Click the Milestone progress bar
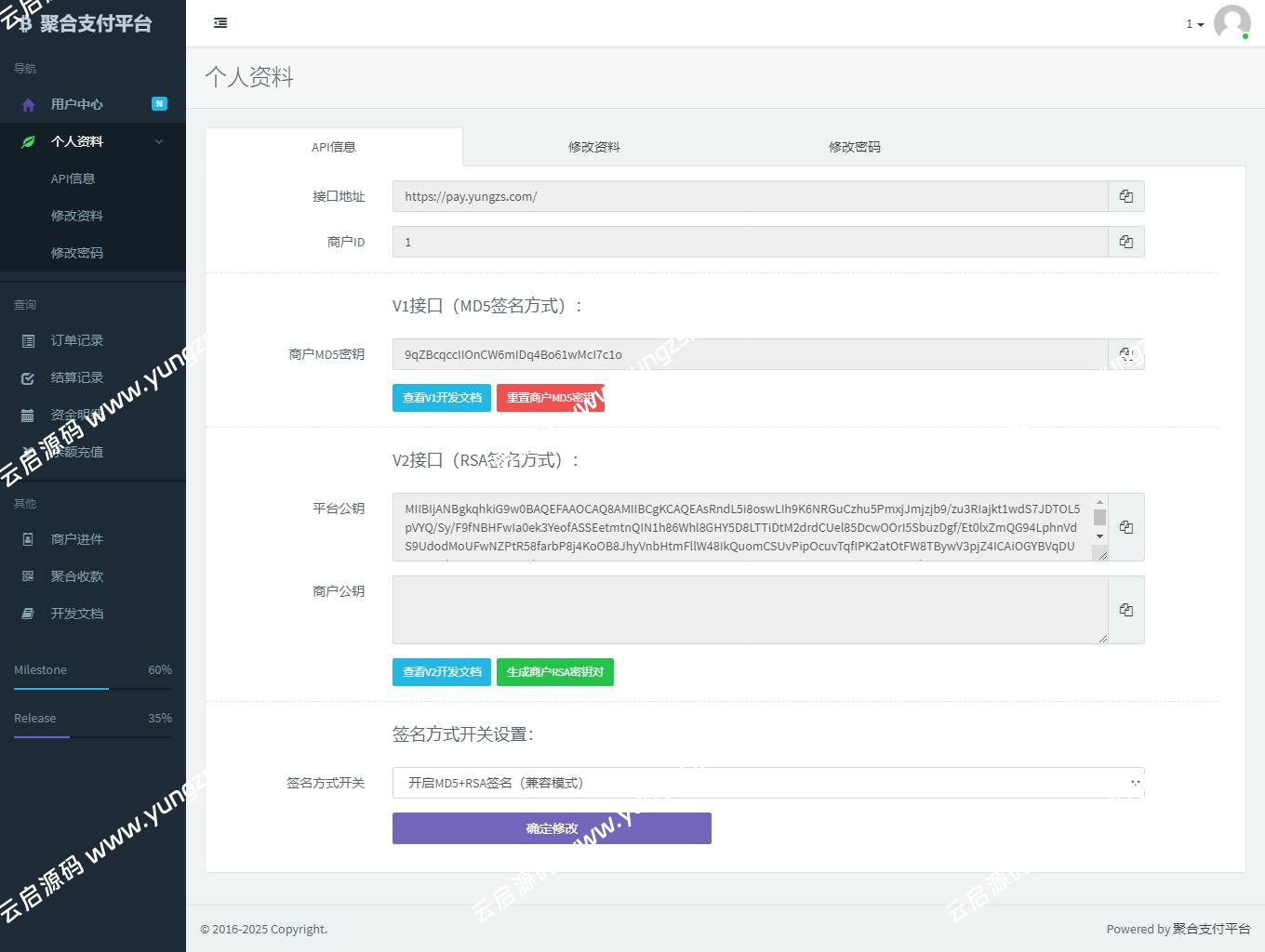The height and width of the screenshot is (952, 1265). pyautogui.click(x=93, y=688)
